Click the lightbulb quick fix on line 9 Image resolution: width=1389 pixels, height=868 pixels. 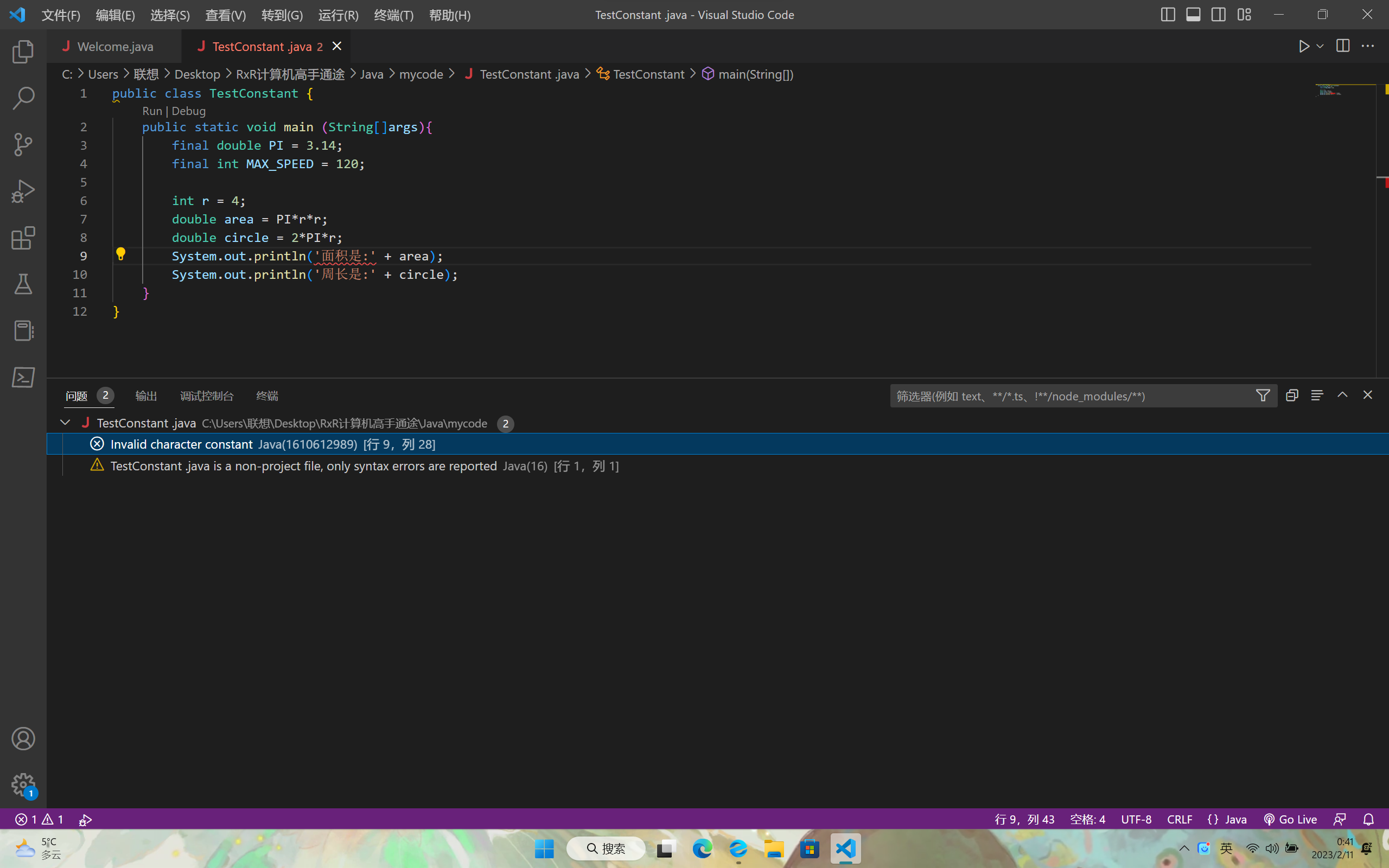[x=120, y=254]
